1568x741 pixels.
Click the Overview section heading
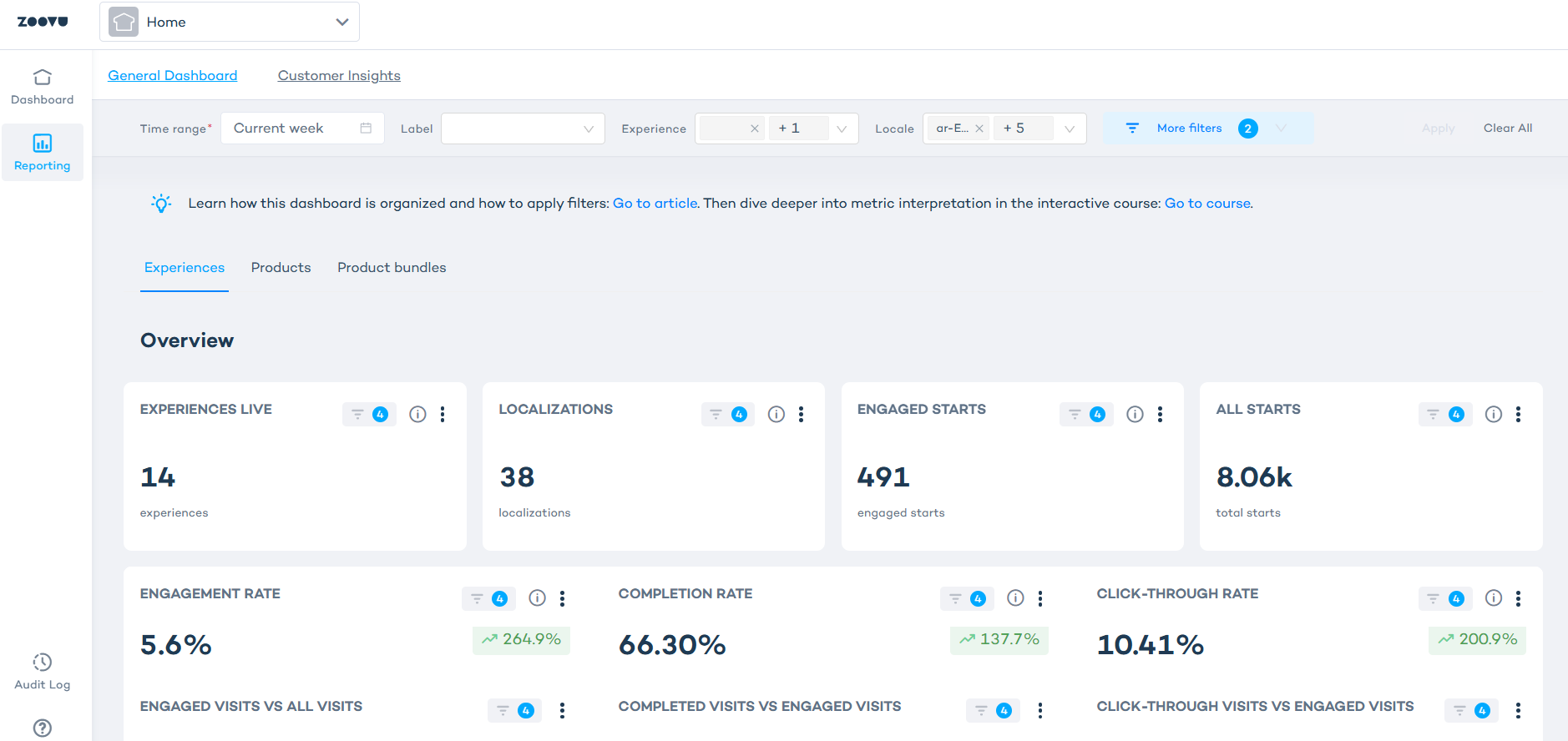tap(187, 340)
